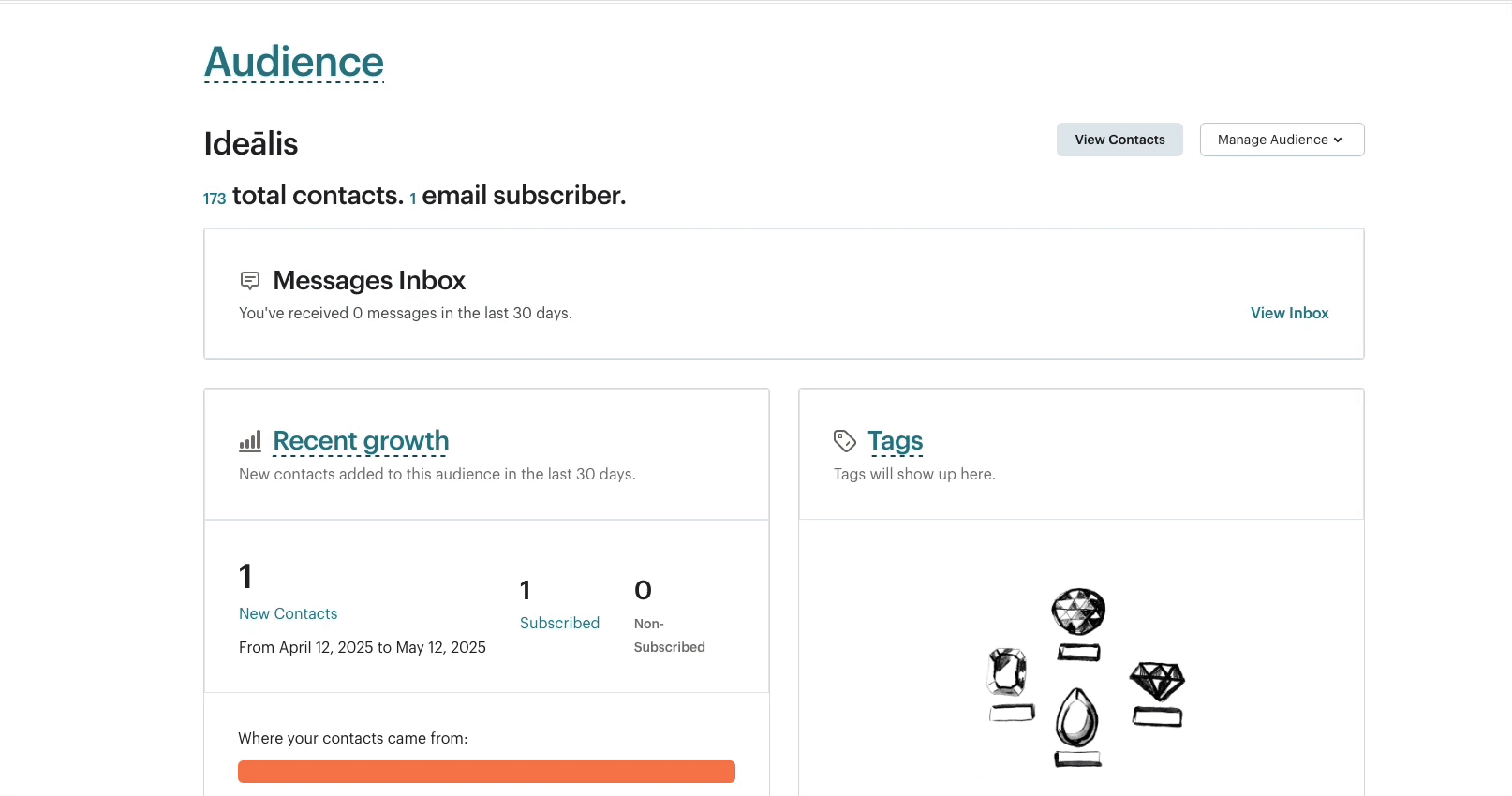This screenshot has height=796, width=1512.
Task: Click the Audience page heading link
Action: tap(294, 62)
